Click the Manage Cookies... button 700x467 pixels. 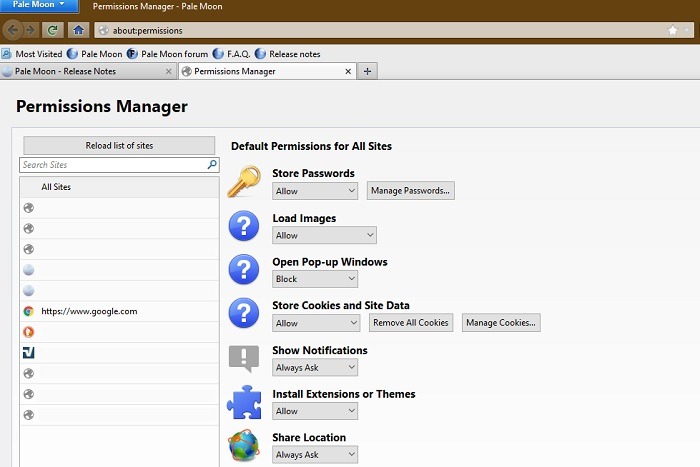click(501, 323)
